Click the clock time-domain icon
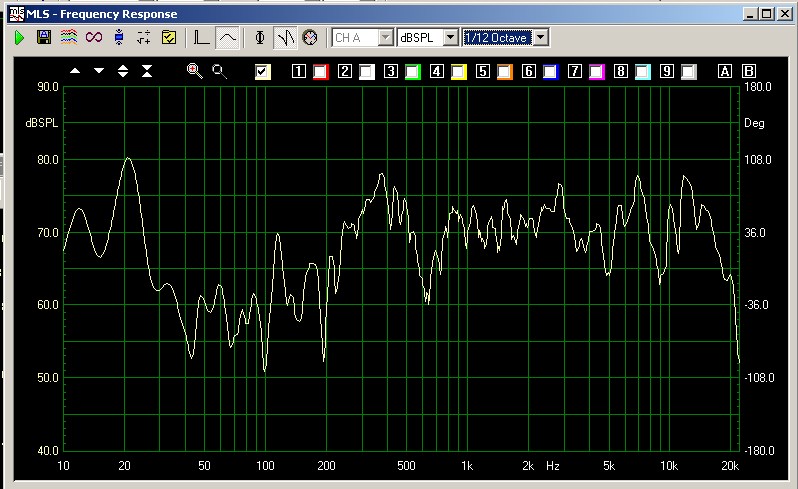 tap(310, 38)
